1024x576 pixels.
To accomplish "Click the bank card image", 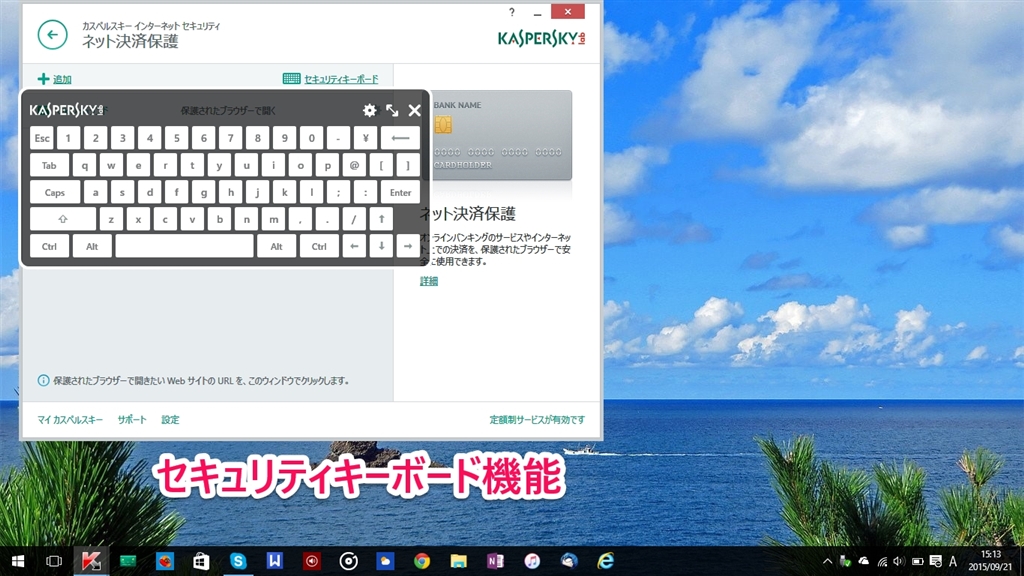I will click(501, 135).
